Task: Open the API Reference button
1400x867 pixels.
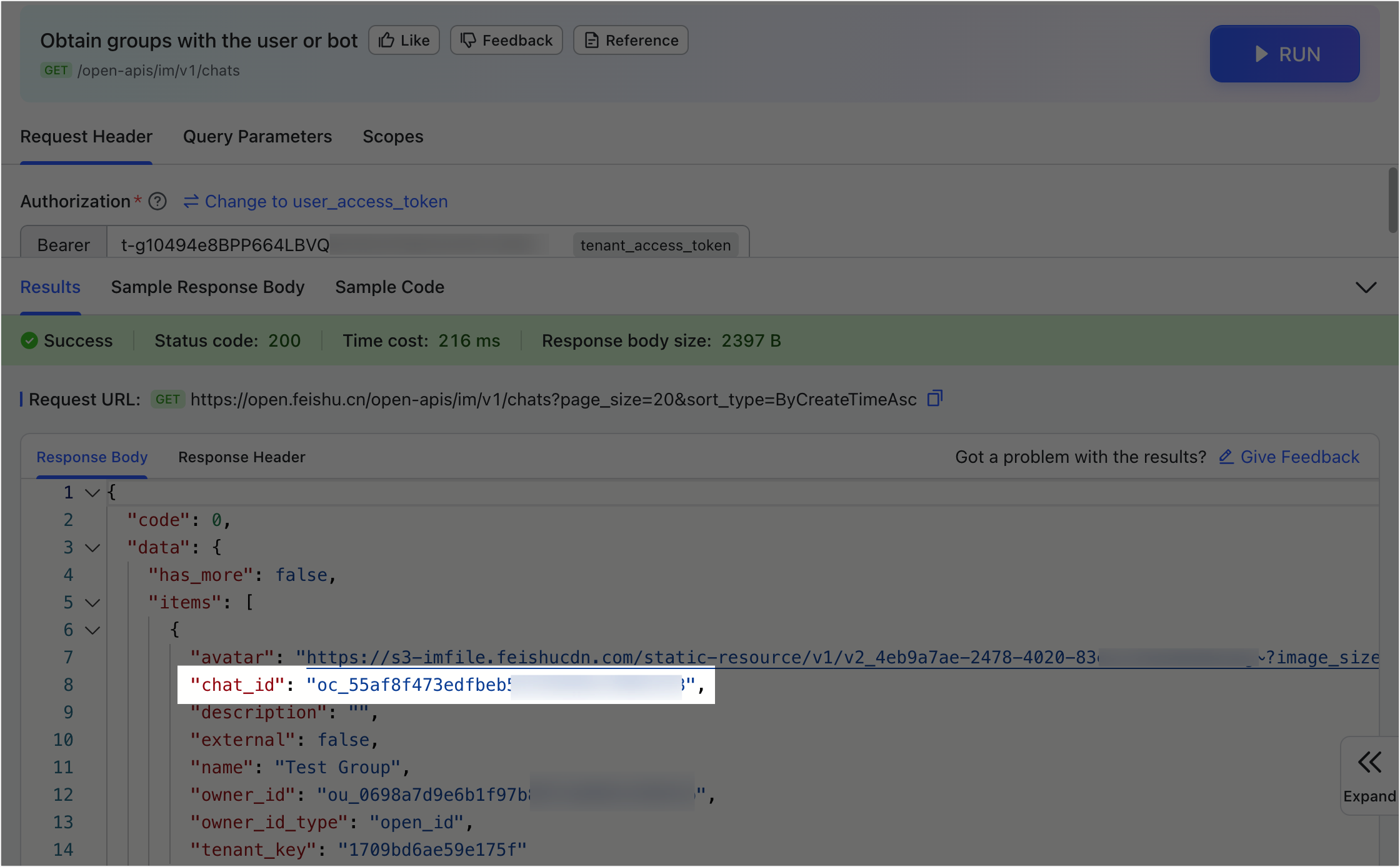Action: point(631,40)
